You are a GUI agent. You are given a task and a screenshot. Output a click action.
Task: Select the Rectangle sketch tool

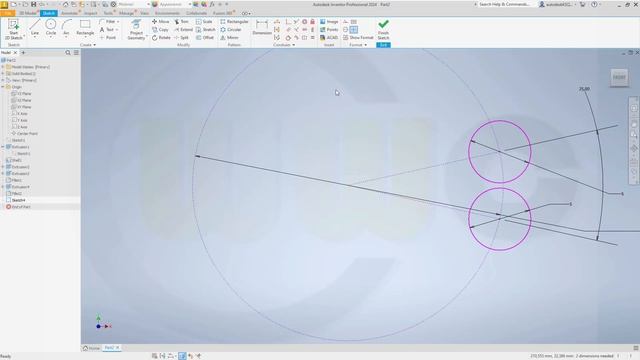pyautogui.click(x=85, y=28)
